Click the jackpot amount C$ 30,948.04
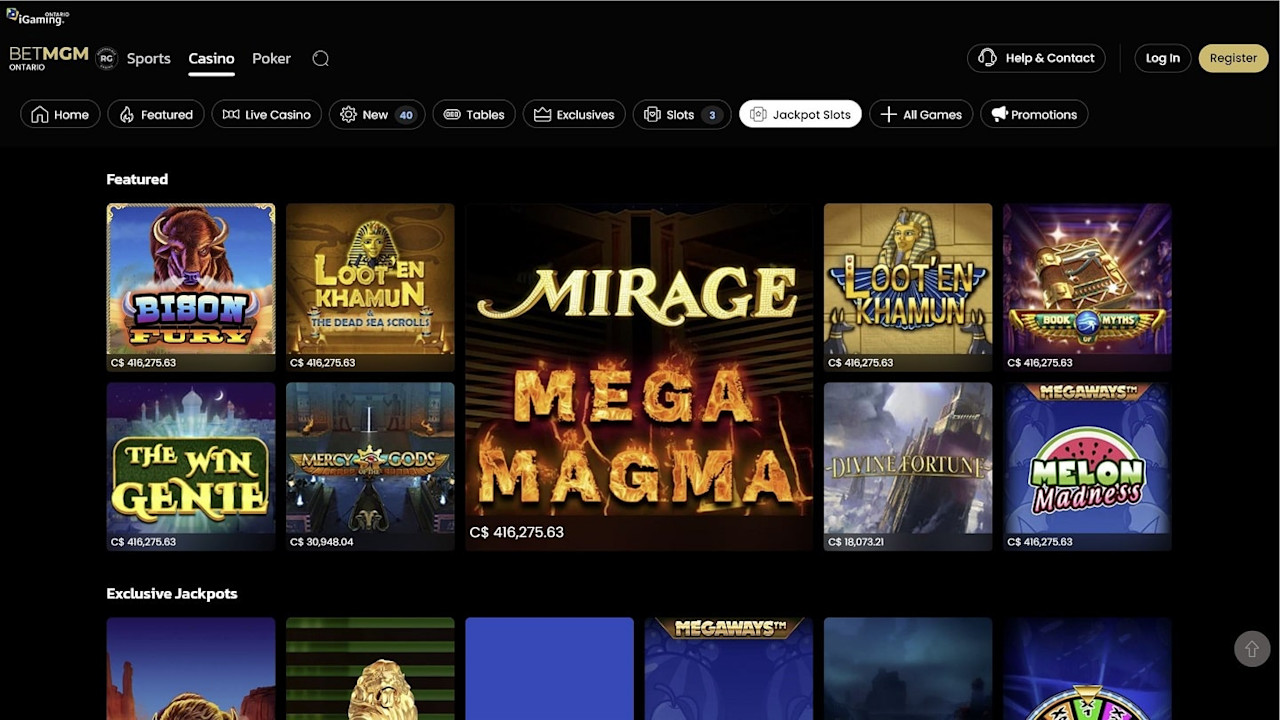Image resolution: width=1280 pixels, height=720 pixels. 321,542
